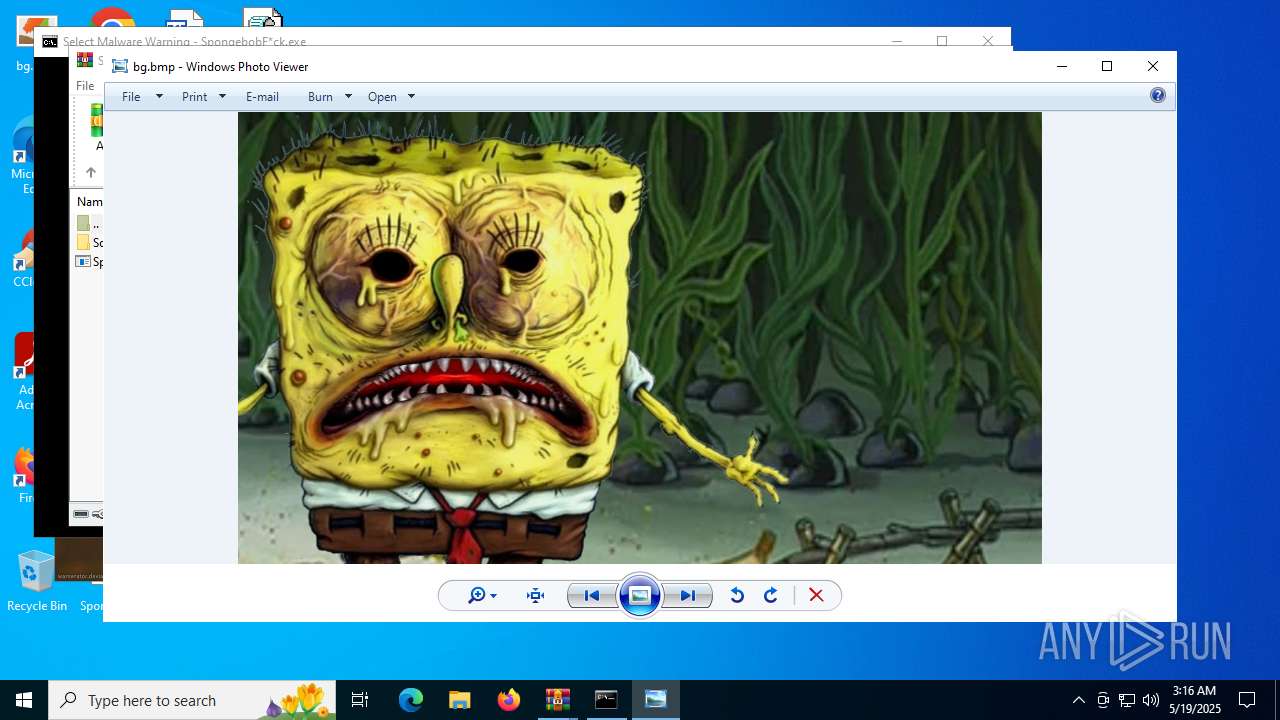The width and height of the screenshot is (1280, 720).
Task: Maximize the Windows Photo Viewer window
Action: click(x=1107, y=67)
